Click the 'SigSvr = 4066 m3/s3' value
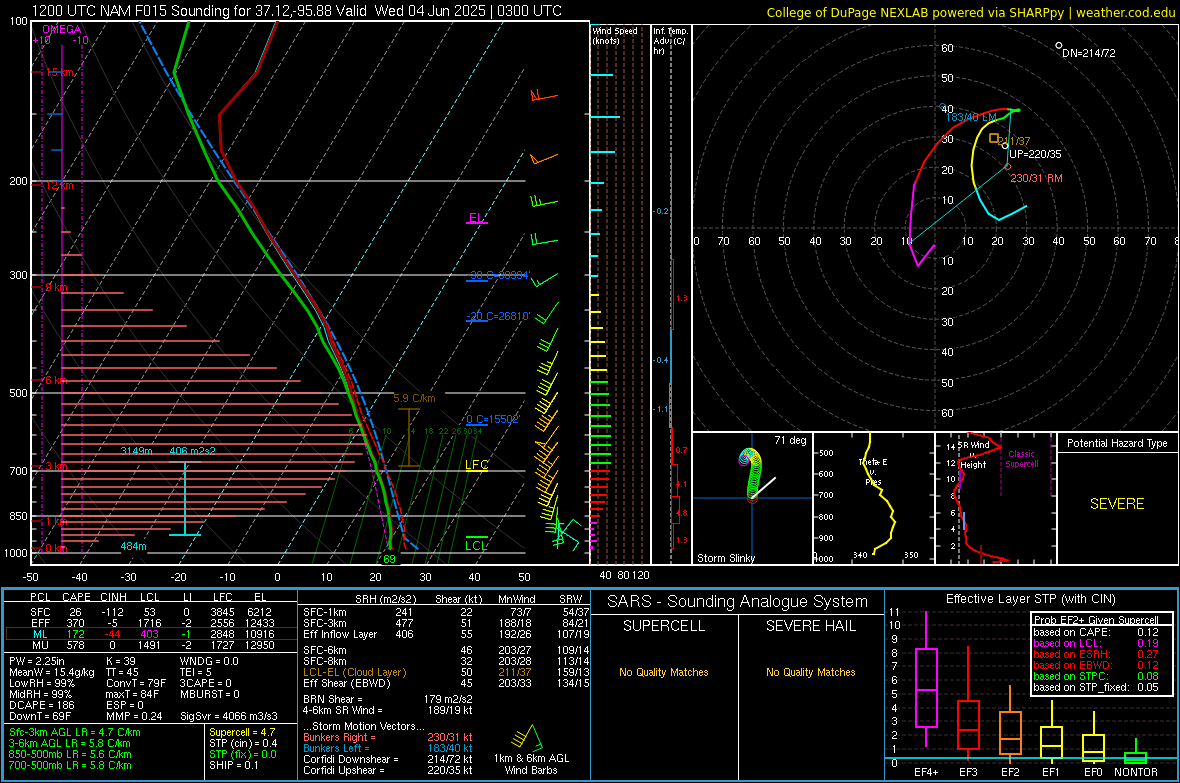The image size is (1180, 783). pos(229,716)
